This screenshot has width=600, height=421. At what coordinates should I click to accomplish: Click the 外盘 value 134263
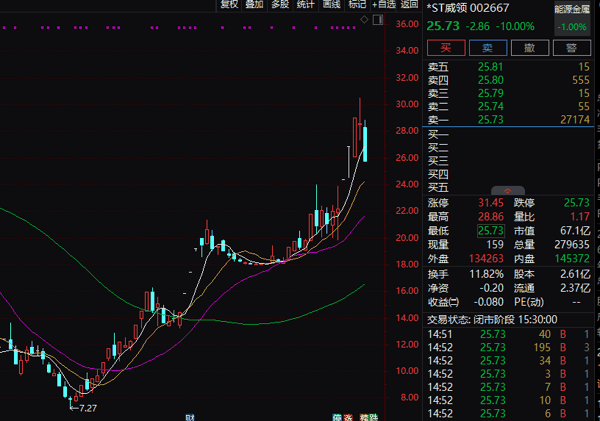[x=486, y=259]
